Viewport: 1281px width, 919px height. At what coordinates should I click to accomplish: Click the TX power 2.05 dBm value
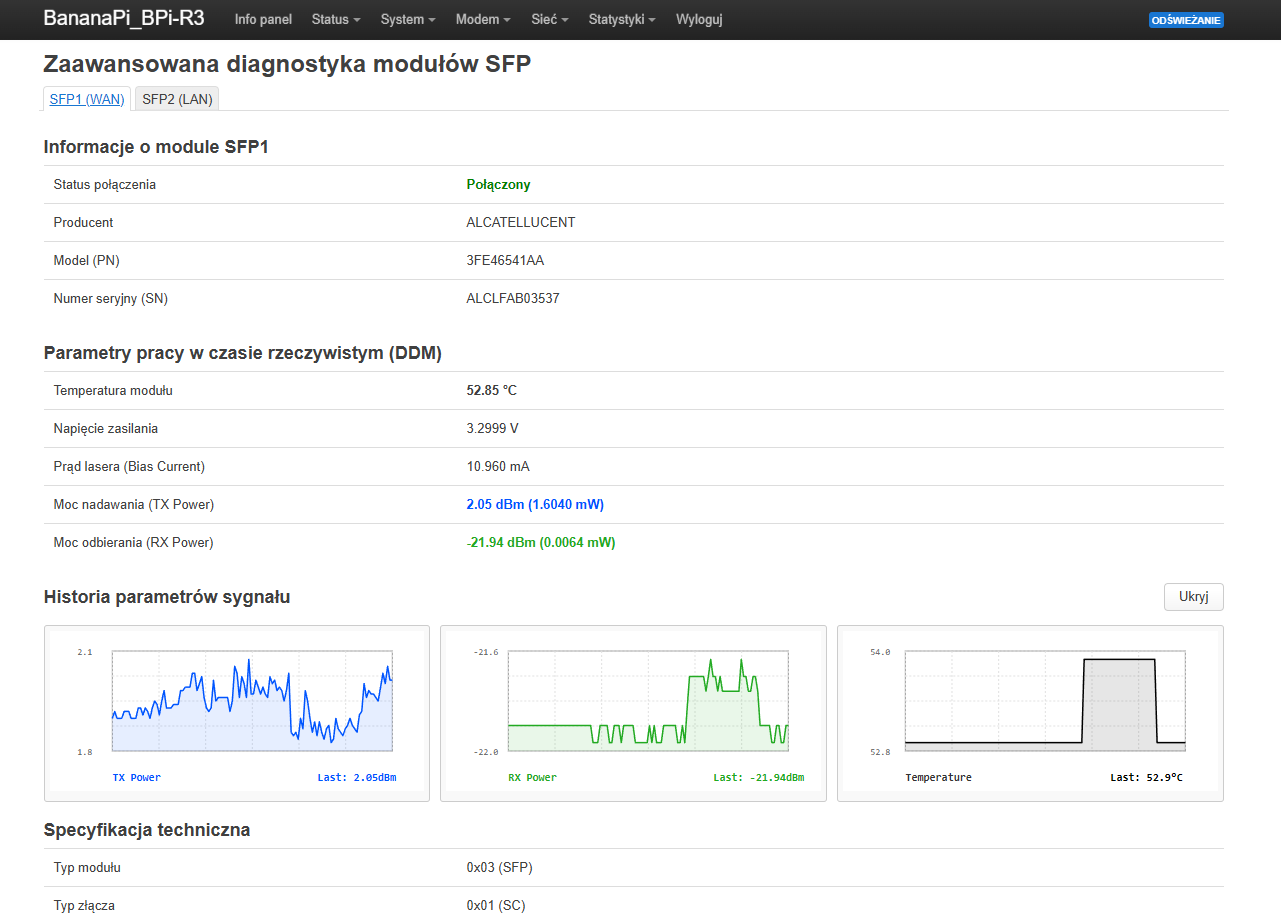coord(535,505)
